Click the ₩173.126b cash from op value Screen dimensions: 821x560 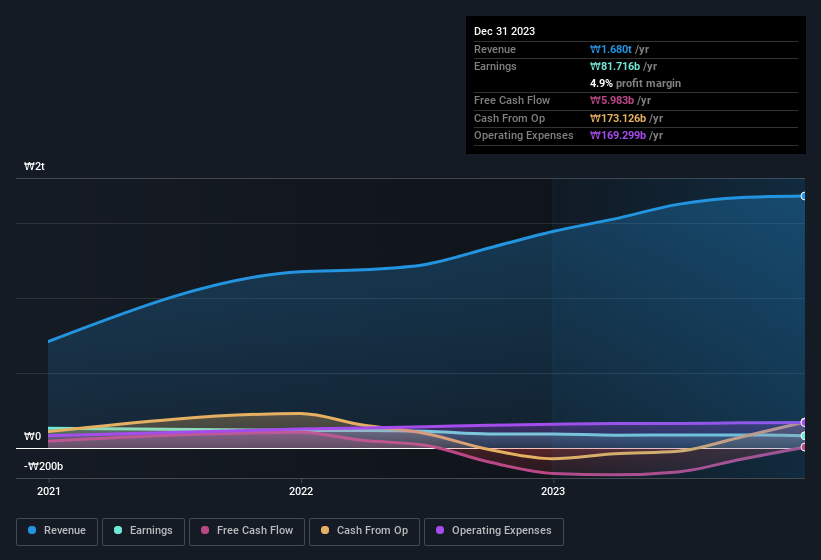pyautogui.click(x=618, y=118)
